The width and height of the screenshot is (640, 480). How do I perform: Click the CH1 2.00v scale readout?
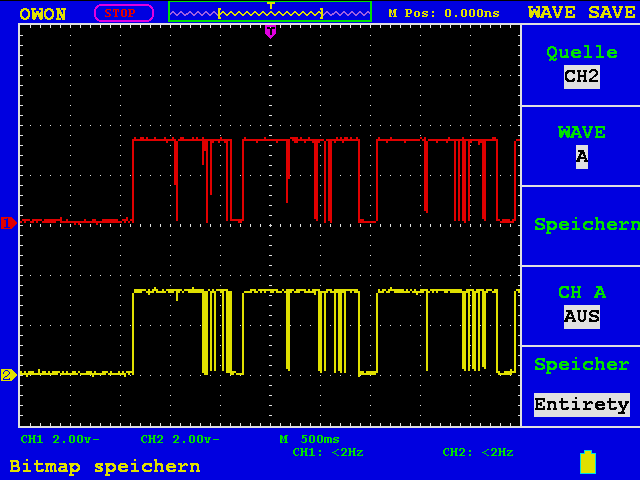[x=60, y=439]
